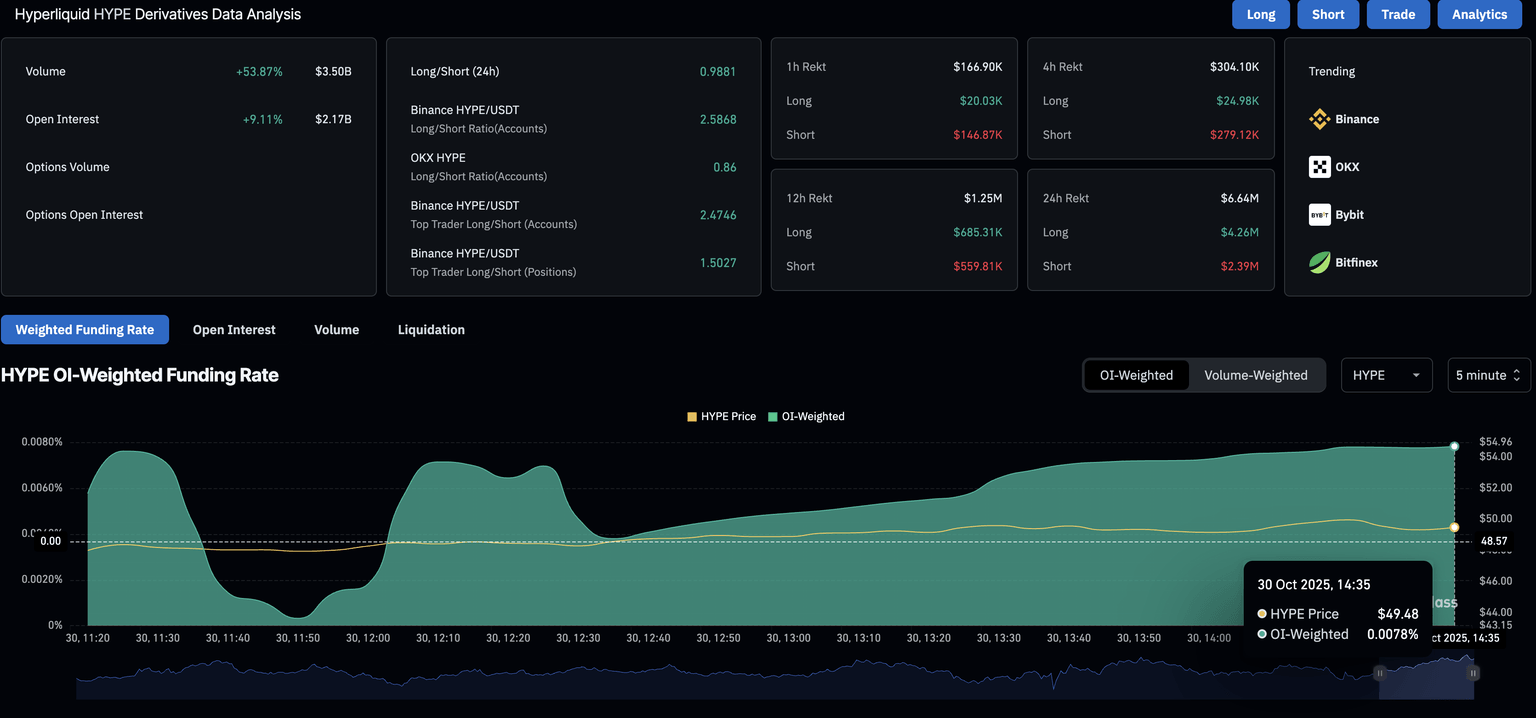Click right handle of timeline range selector

tap(1472, 674)
